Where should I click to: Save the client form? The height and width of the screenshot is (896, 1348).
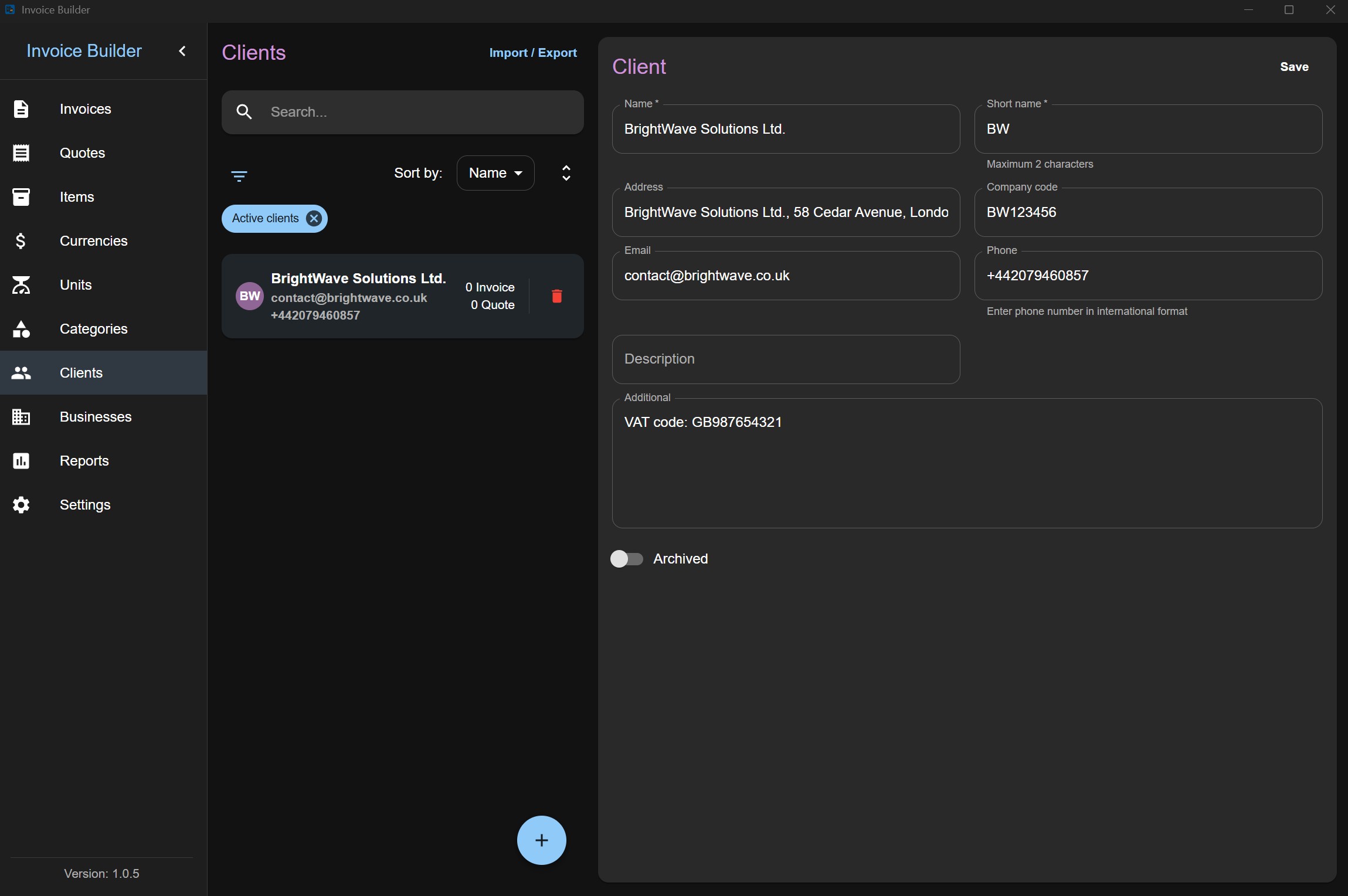pyautogui.click(x=1294, y=67)
